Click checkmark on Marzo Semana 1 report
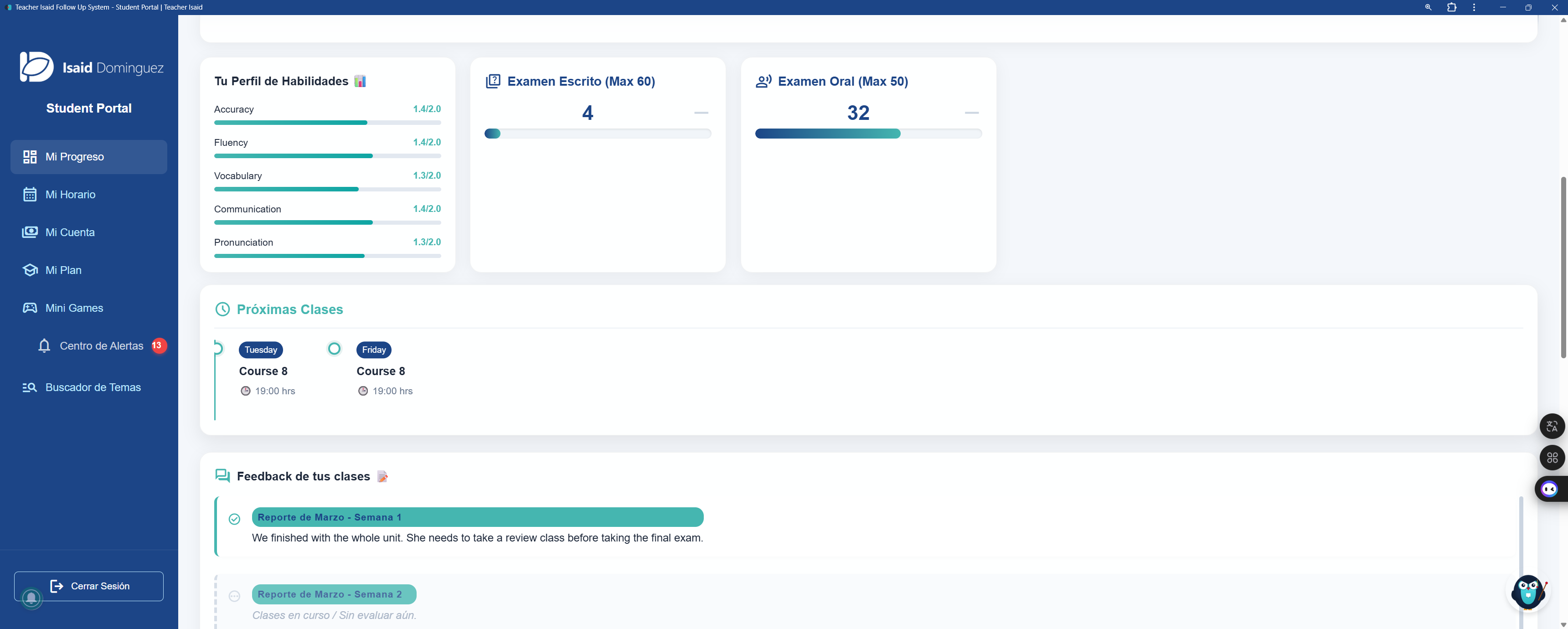Image resolution: width=1568 pixels, height=629 pixels. (x=234, y=520)
